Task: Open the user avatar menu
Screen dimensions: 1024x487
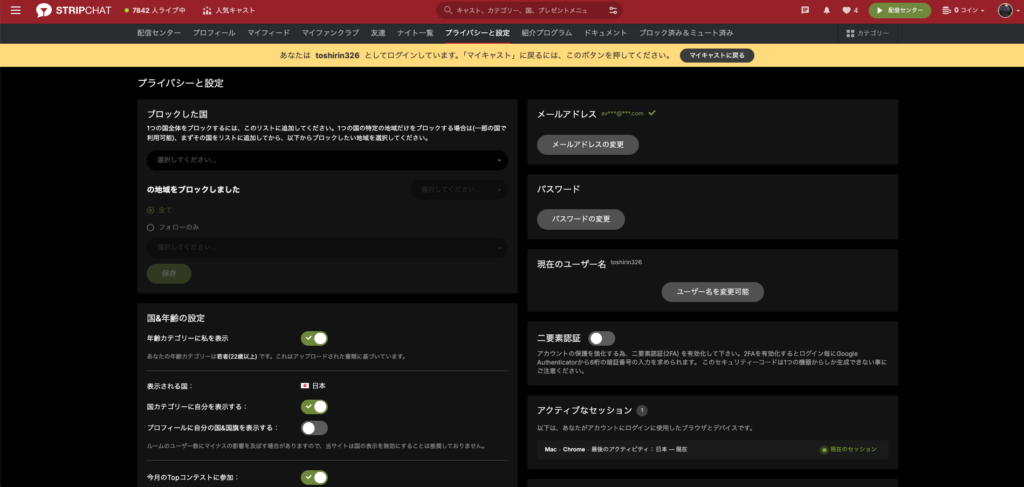Action: coord(1006,10)
